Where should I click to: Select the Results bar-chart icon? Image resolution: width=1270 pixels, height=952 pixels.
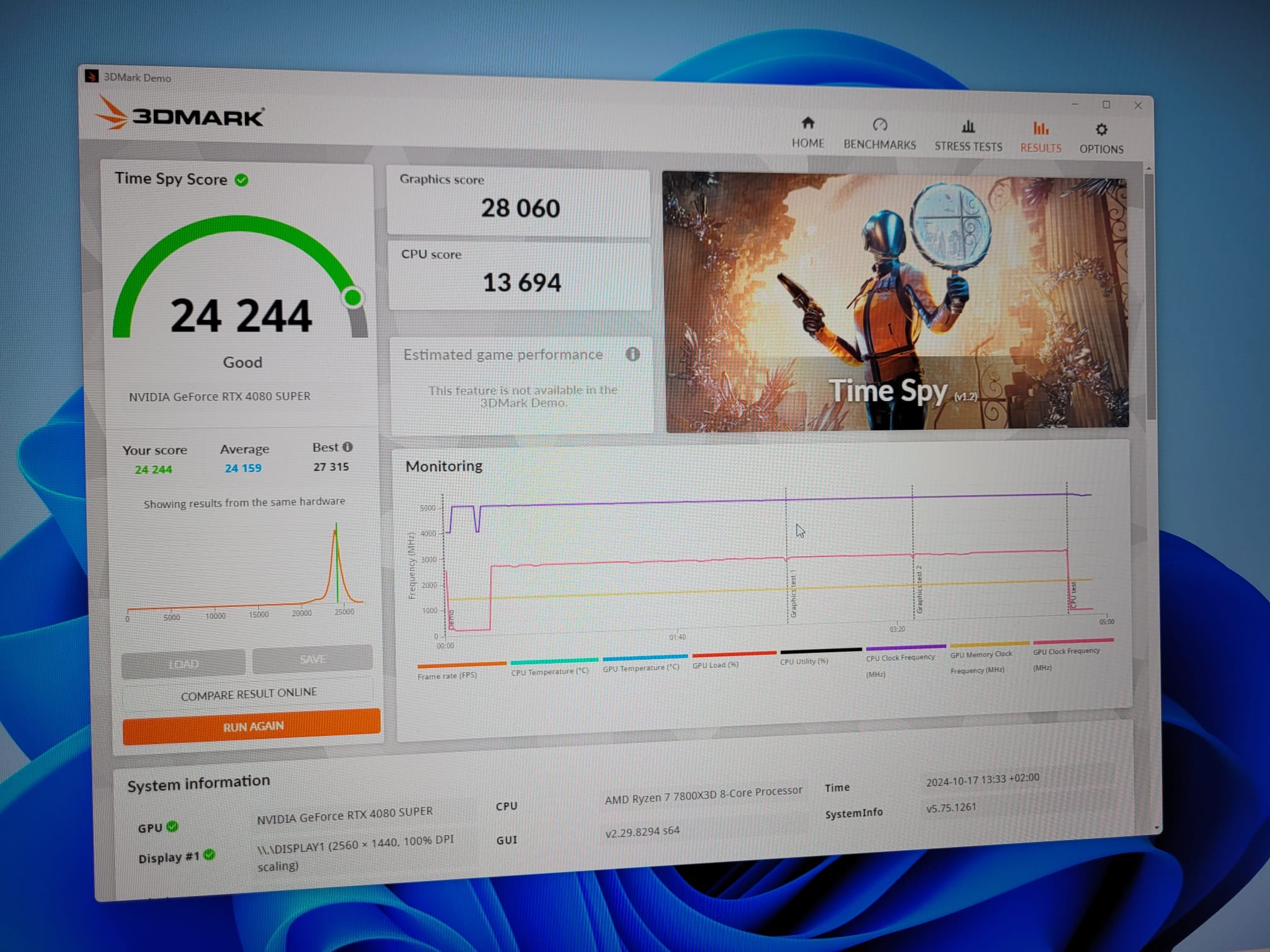point(1040,129)
